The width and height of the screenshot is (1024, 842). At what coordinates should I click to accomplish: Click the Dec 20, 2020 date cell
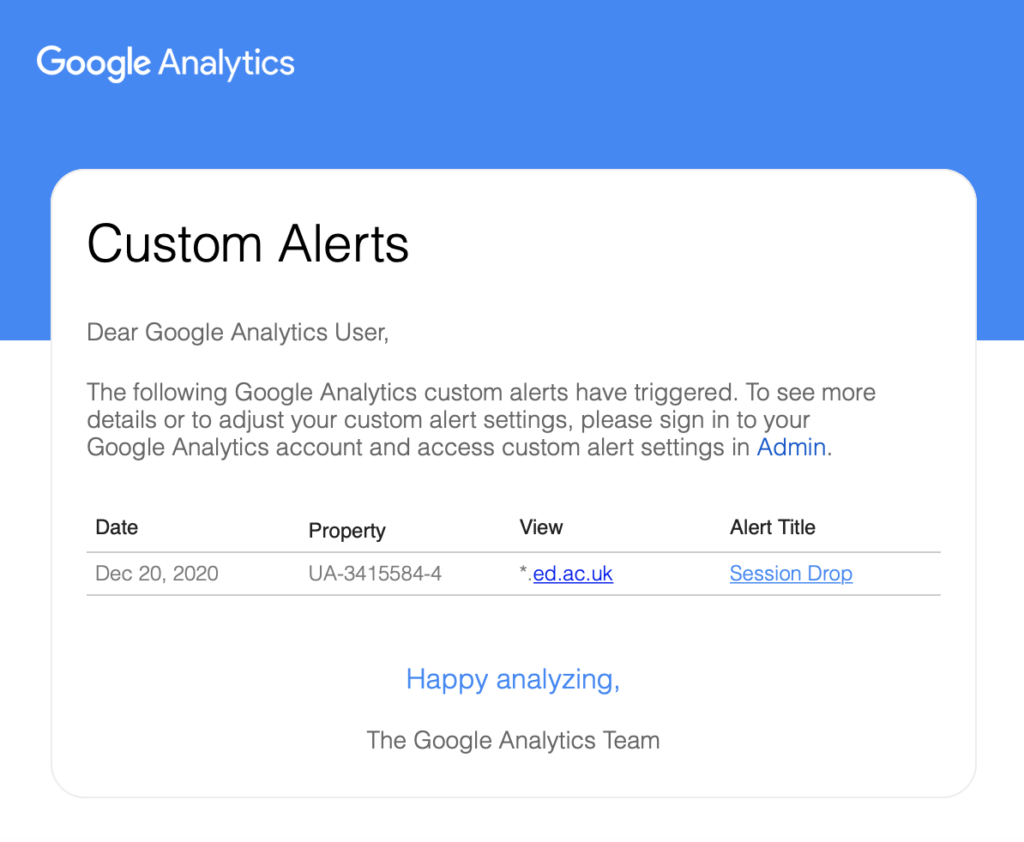coord(157,574)
